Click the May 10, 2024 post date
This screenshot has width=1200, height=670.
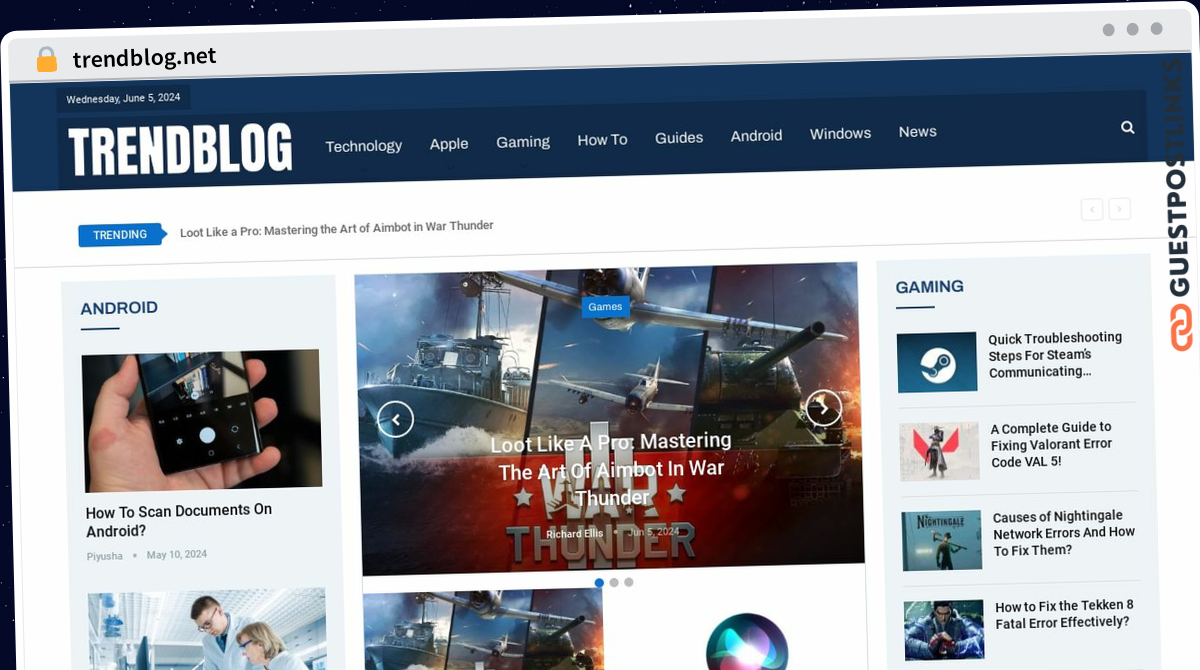pos(177,554)
